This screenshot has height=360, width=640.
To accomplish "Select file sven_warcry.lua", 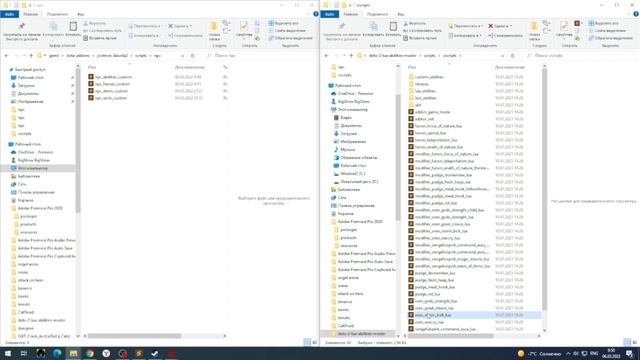I will 429,322.
